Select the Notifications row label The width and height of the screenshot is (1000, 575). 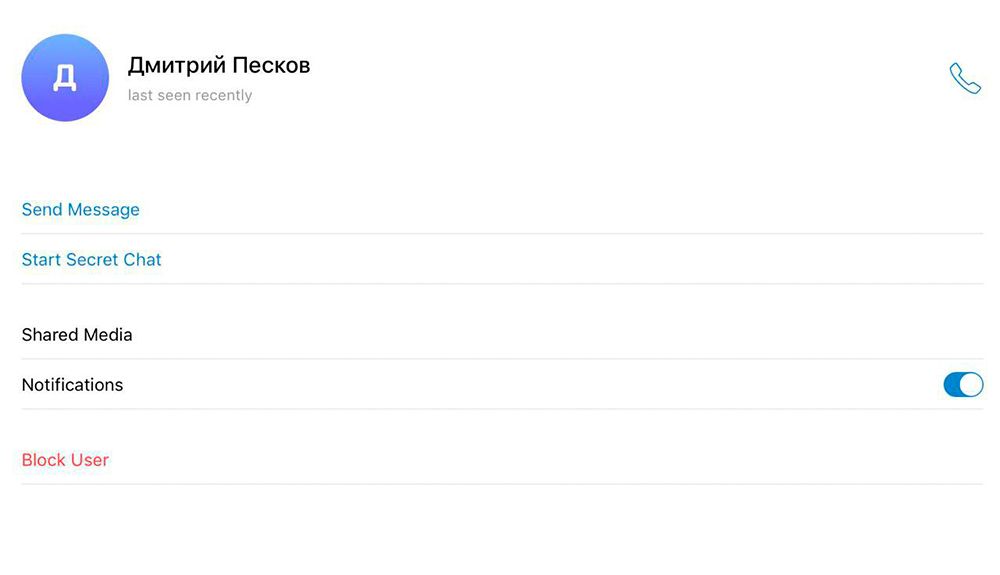click(72, 385)
